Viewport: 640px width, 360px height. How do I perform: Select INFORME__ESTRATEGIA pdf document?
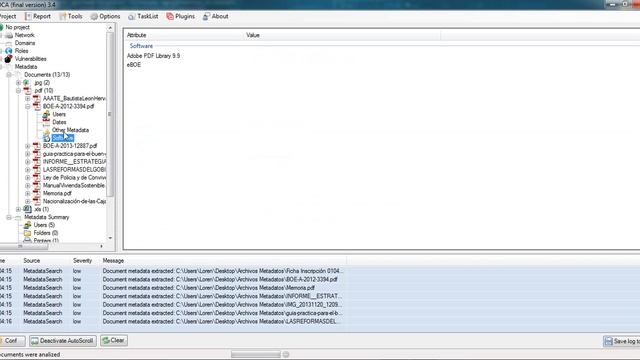(74, 162)
